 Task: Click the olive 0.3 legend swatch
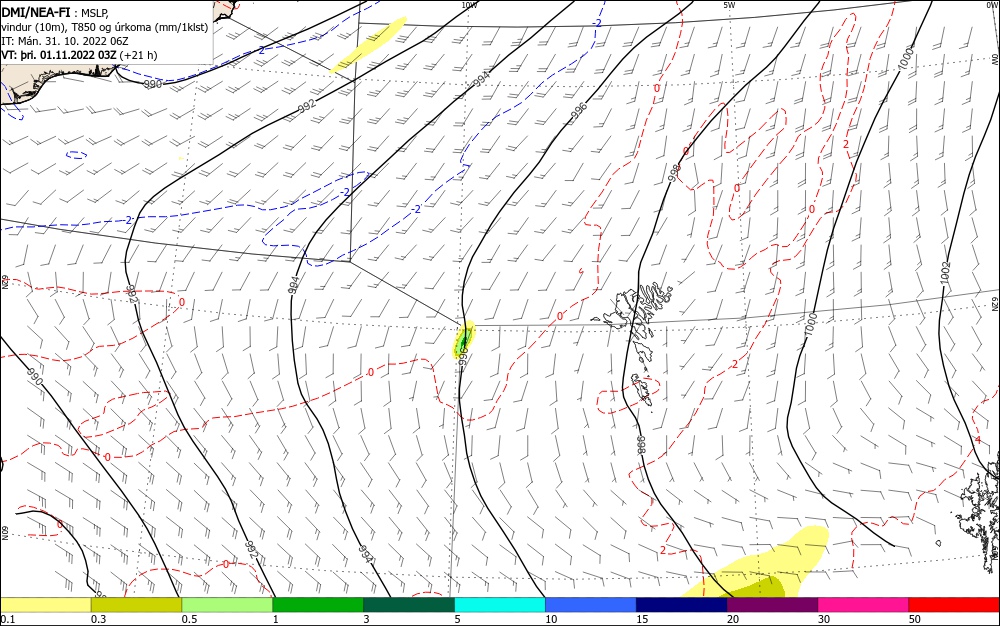click(x=136, y=605)
